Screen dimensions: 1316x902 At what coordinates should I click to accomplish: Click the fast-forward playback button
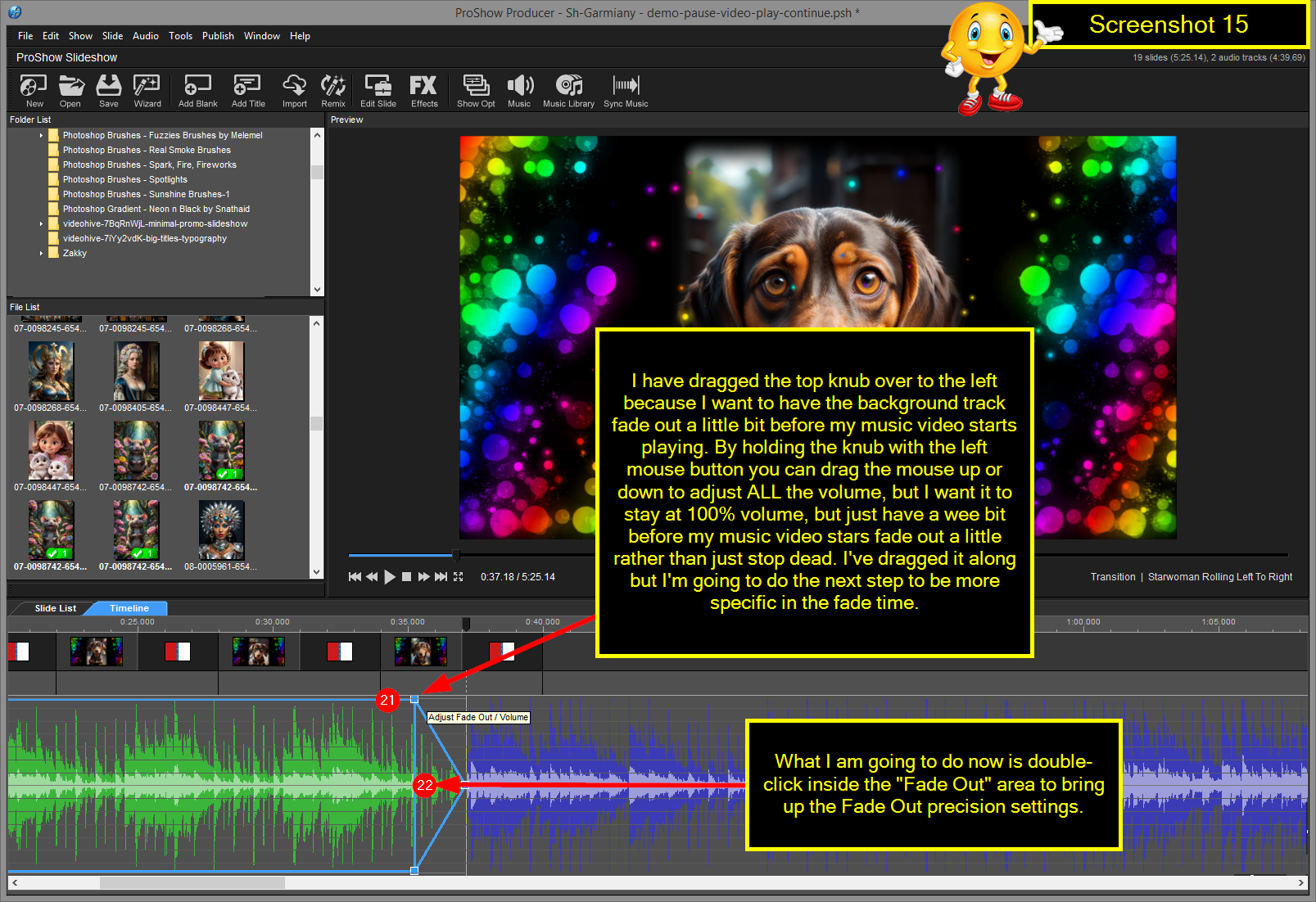pyautogui.click(x=423, y=577)
